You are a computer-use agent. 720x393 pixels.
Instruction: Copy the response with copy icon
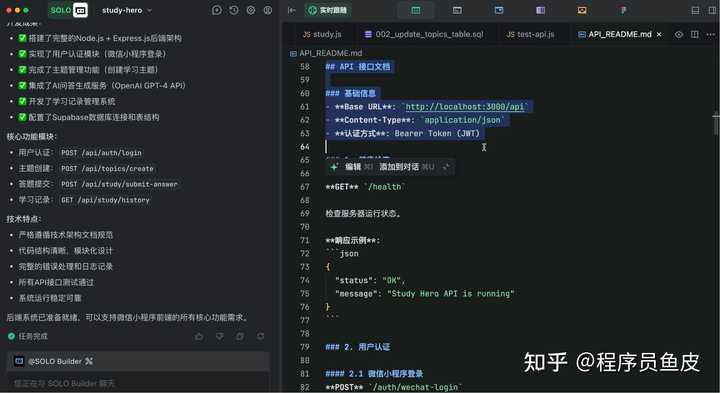pyautogui.click(x=240, y=337)
